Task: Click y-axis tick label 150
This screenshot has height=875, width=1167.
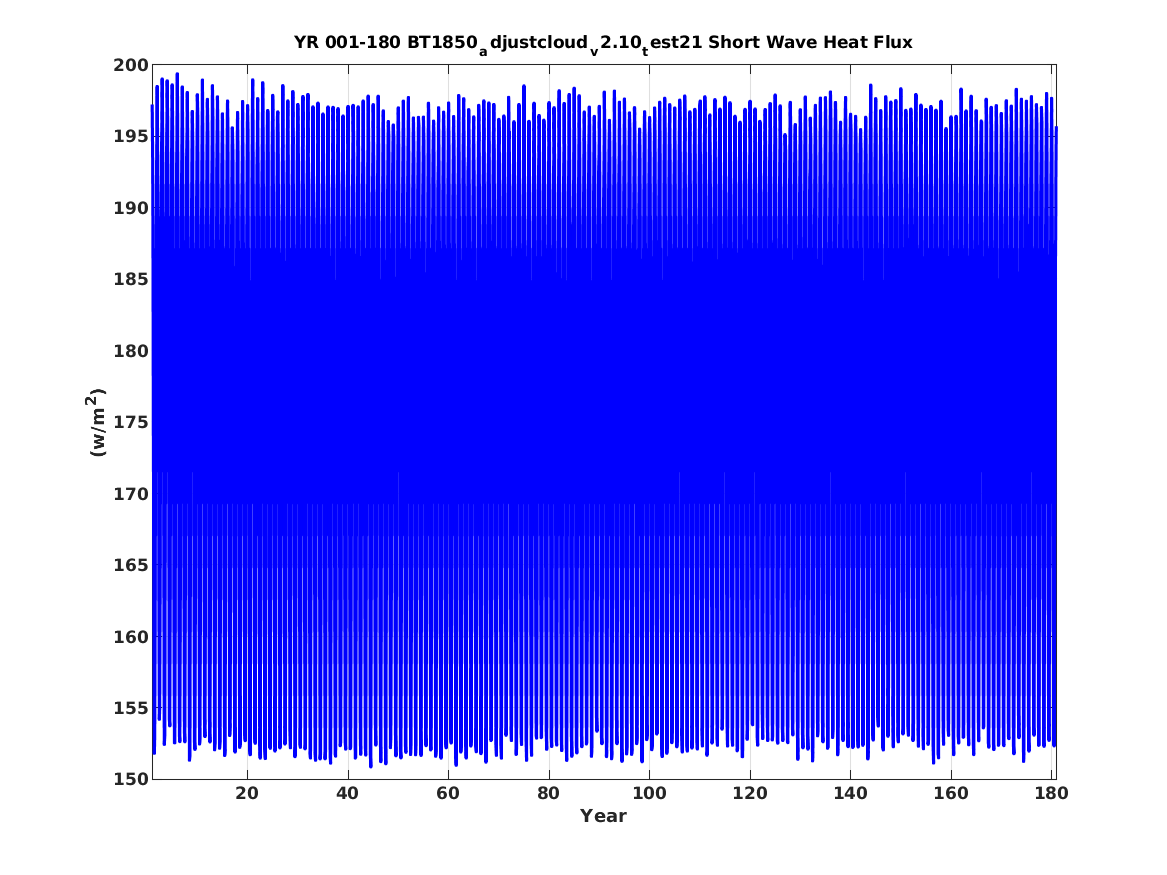Action: pos(131,779)
